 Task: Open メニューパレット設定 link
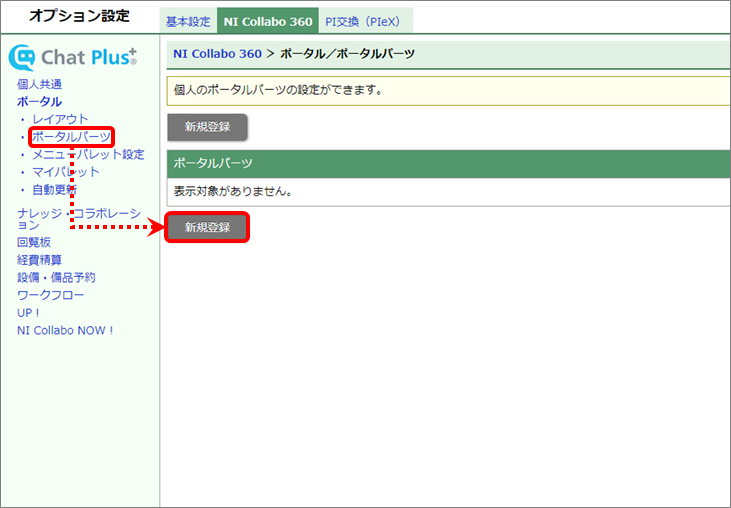pos(89,154)
